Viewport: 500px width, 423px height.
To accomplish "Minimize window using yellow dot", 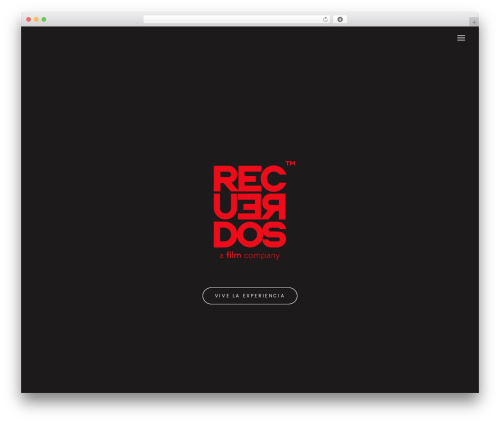I will point(36,19).
